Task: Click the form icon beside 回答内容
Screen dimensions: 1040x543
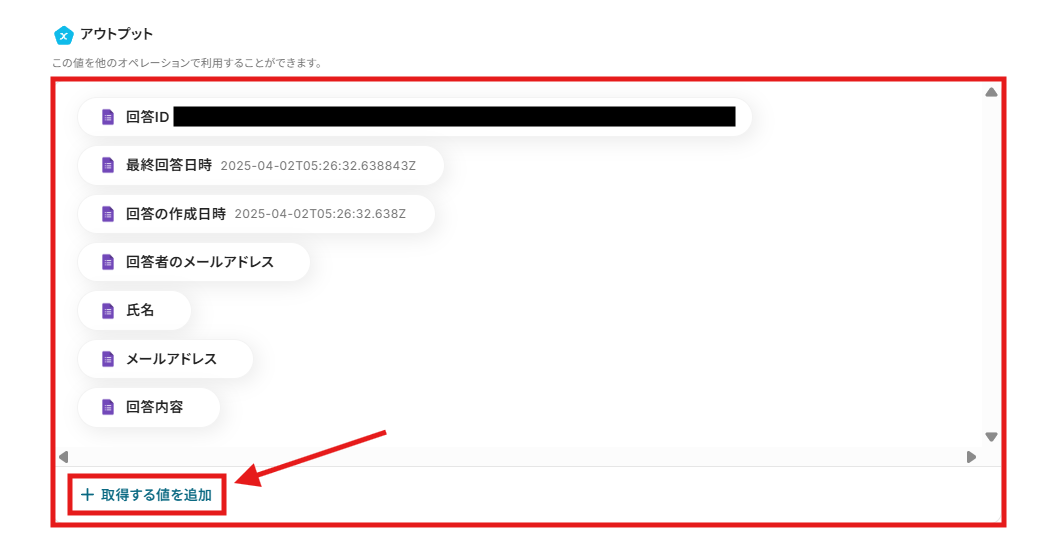Action: (107, 407)
